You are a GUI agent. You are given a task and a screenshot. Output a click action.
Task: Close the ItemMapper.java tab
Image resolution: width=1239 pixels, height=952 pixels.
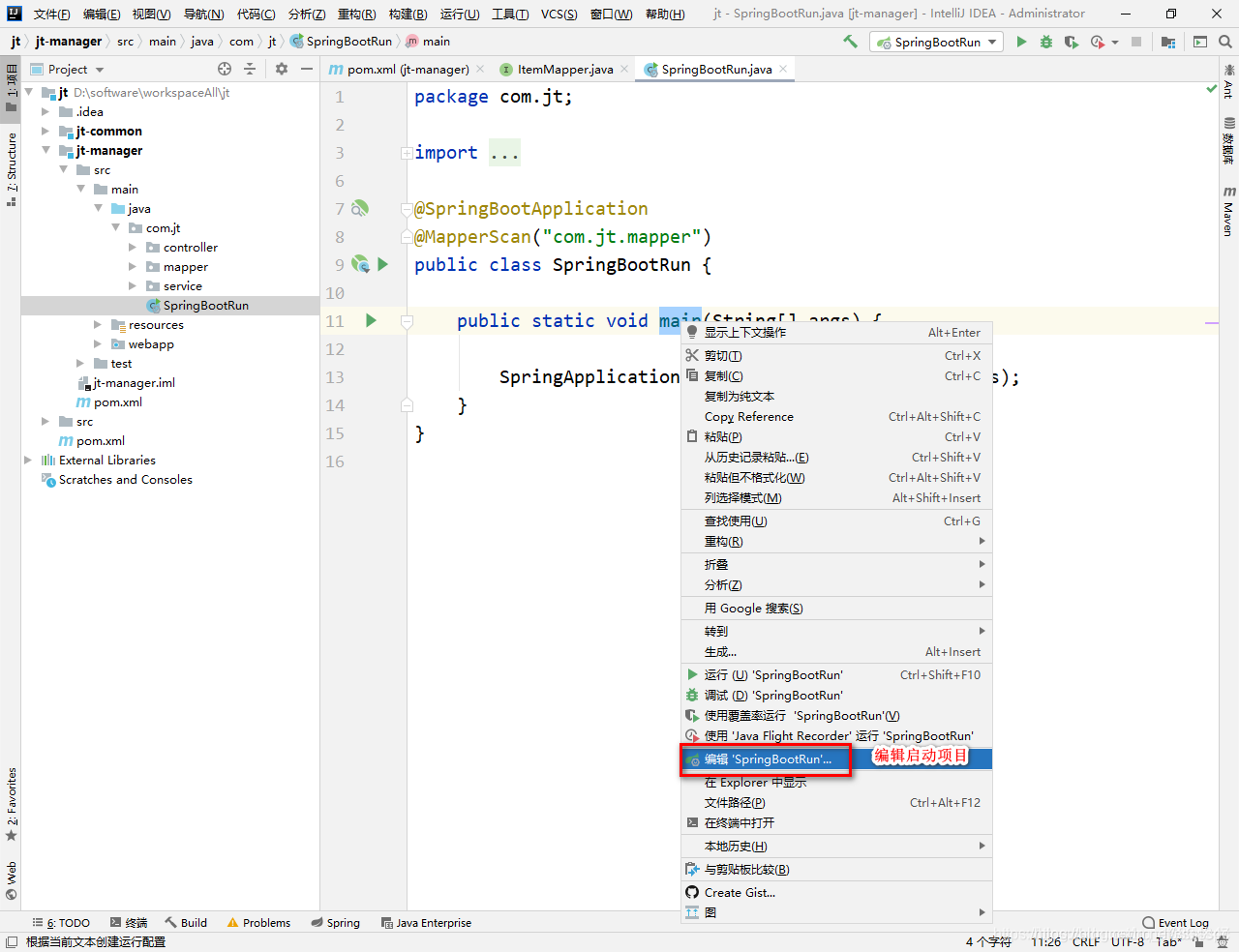[624, 69]
